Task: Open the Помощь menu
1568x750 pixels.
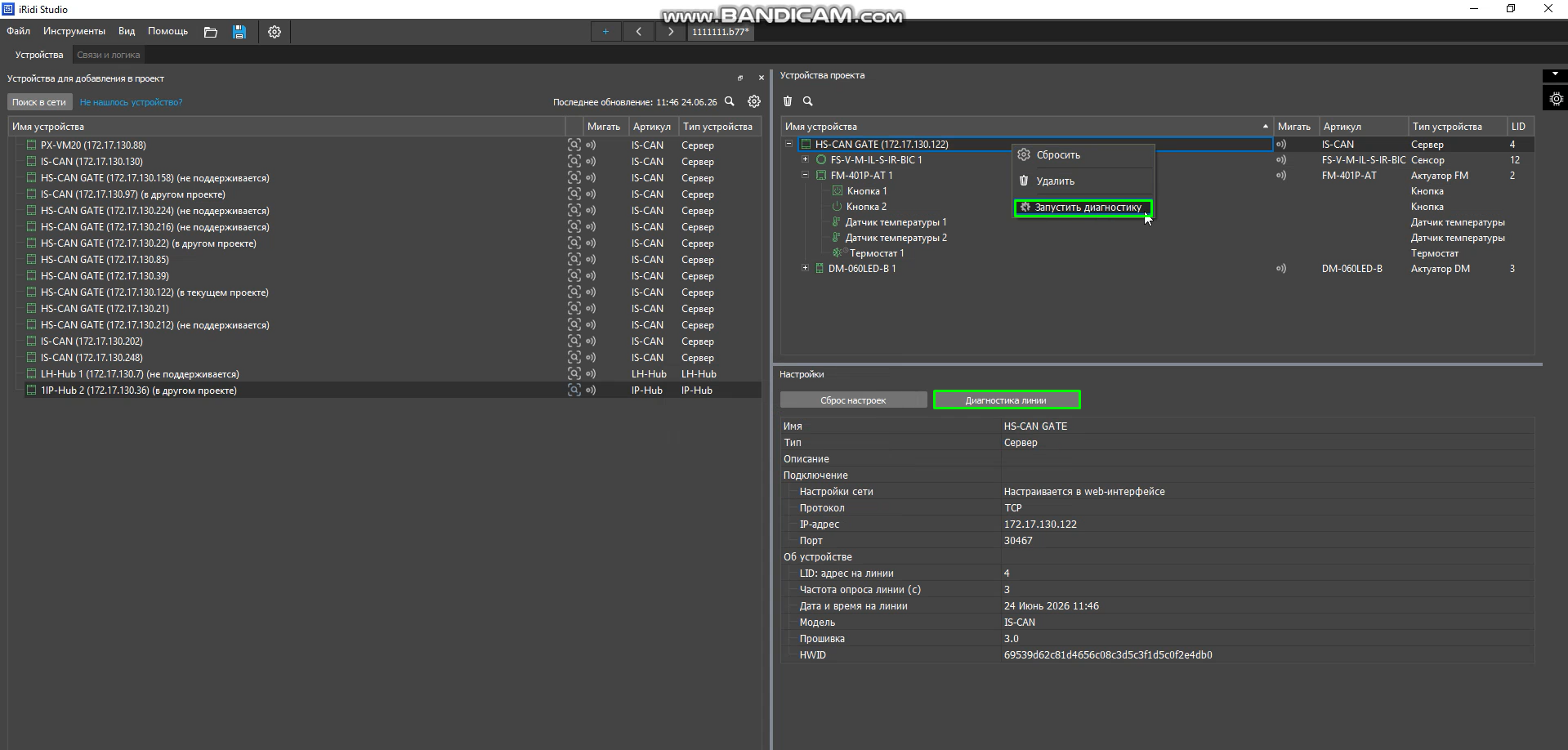Action: click(168, 31)
